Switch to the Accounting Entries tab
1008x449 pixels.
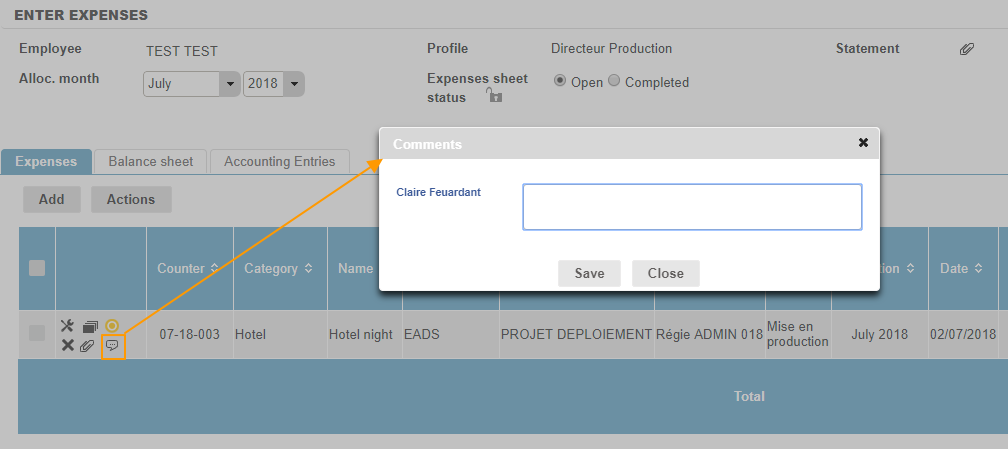[280, 161]
